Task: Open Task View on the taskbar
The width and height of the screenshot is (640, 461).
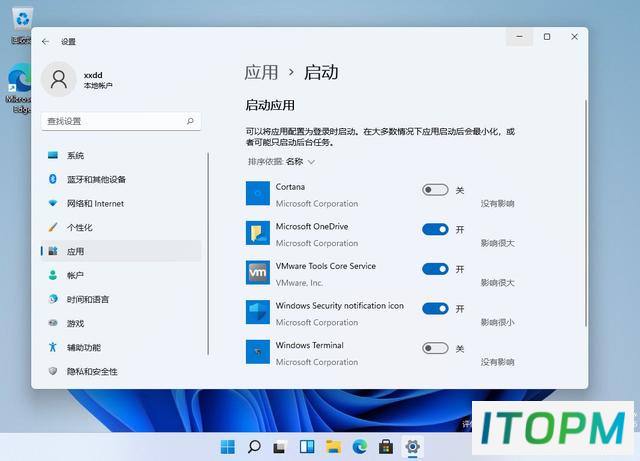Action: point(280,447)
